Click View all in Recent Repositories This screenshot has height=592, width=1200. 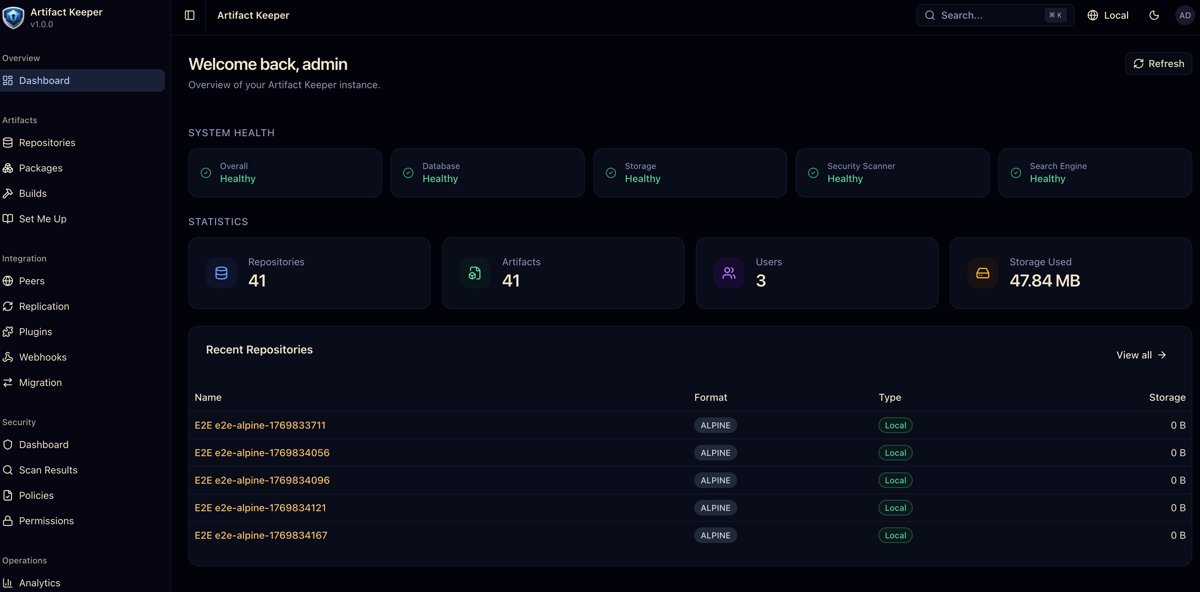click(1140, 354)
